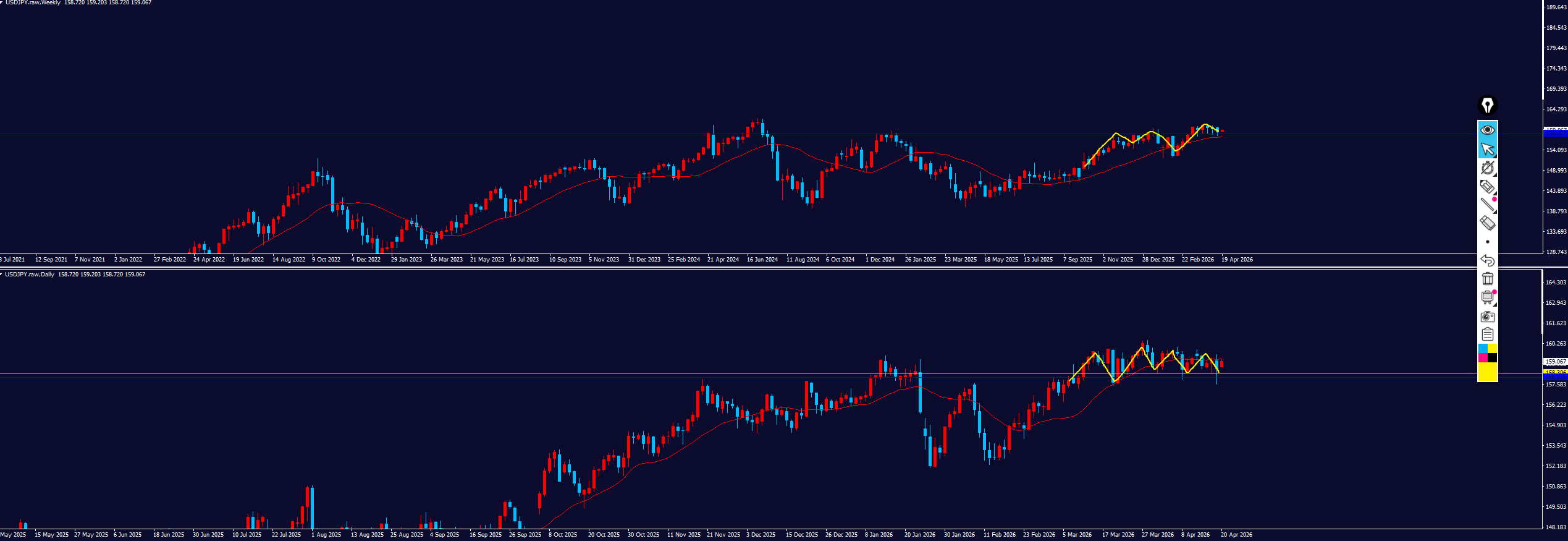Pick the cyan color swatch
This screenshot has width=1568, height=541.
[x=1483, y=349]
